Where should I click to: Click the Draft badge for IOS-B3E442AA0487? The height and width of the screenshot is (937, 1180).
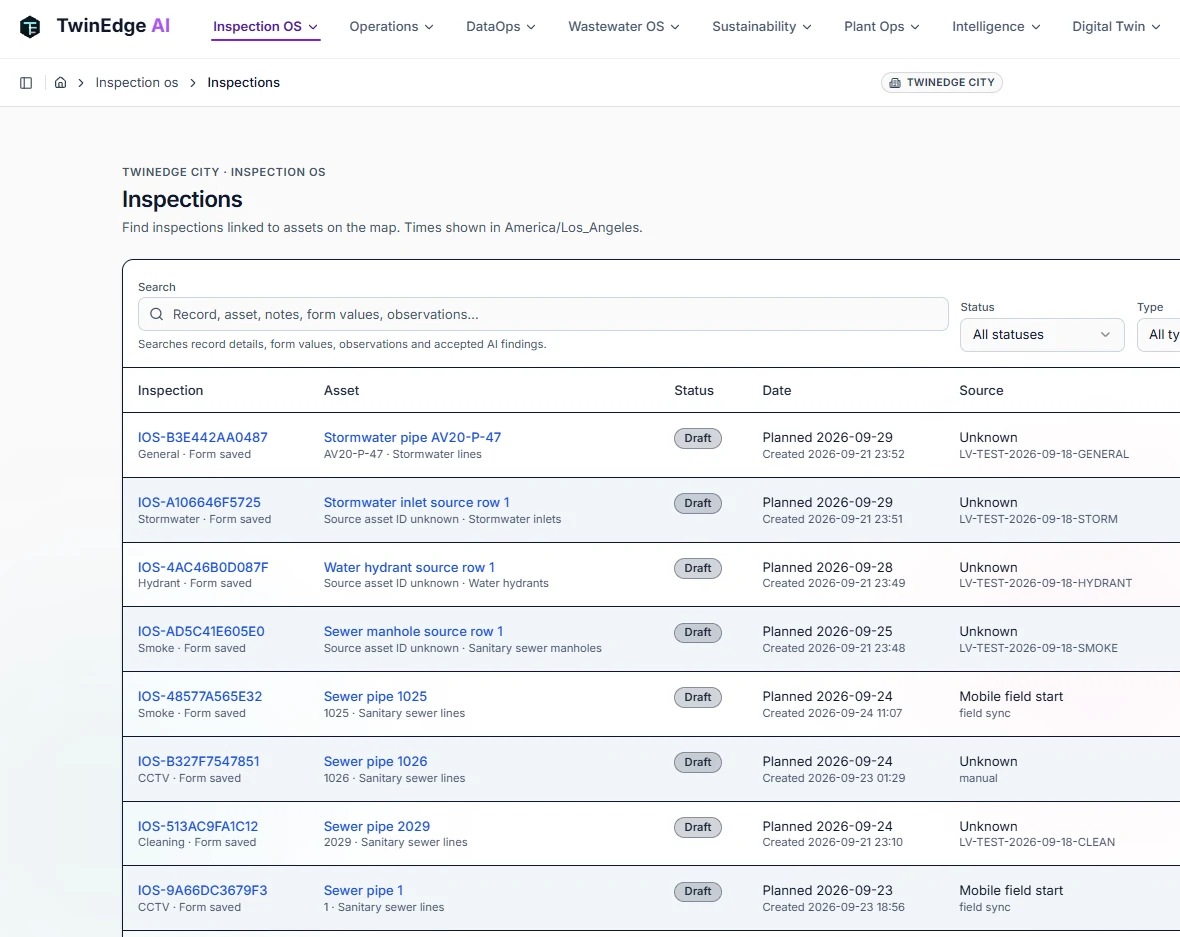pos(698,438)
